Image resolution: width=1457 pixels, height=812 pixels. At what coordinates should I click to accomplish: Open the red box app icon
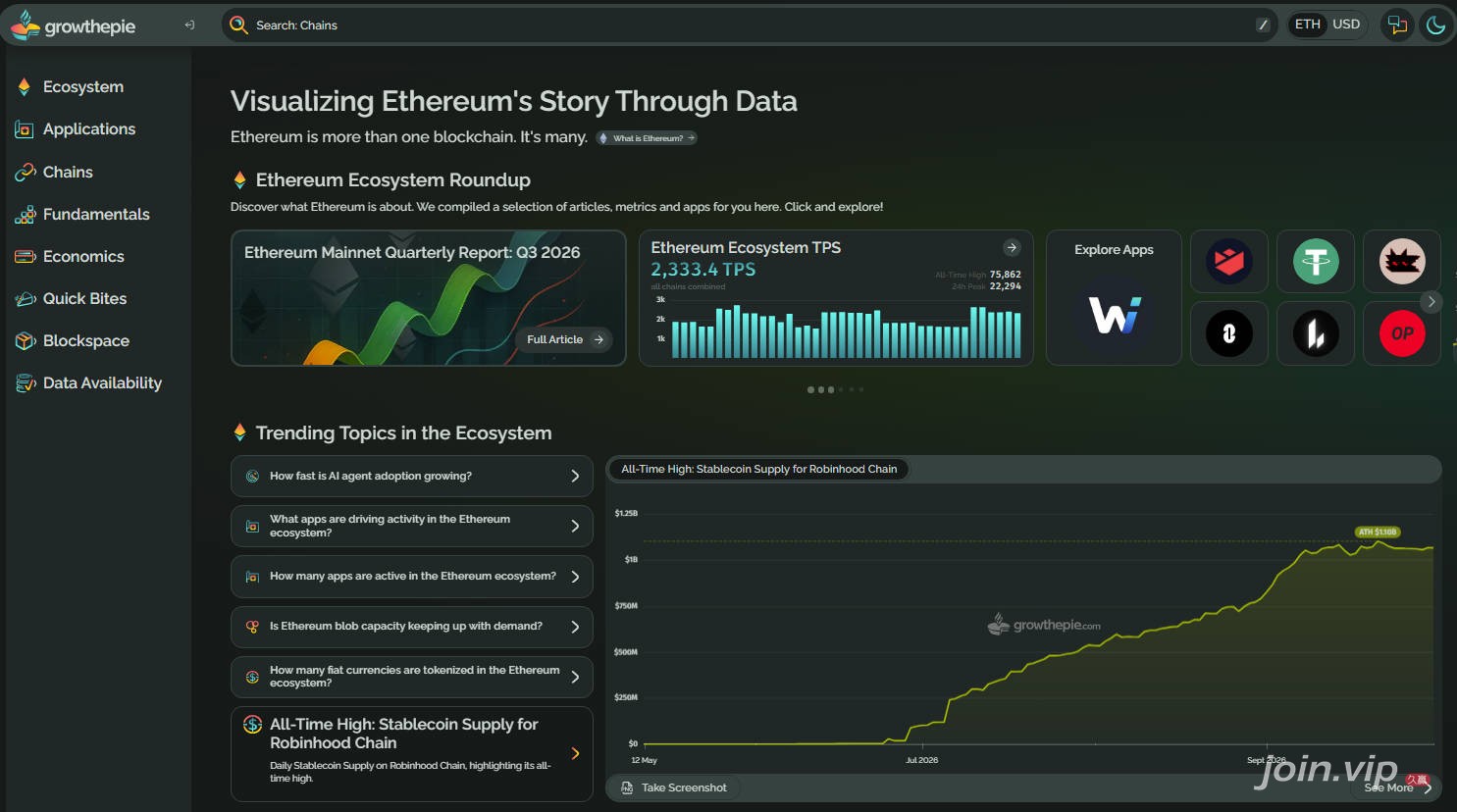pyautogui.click(x=1229, y=262)
